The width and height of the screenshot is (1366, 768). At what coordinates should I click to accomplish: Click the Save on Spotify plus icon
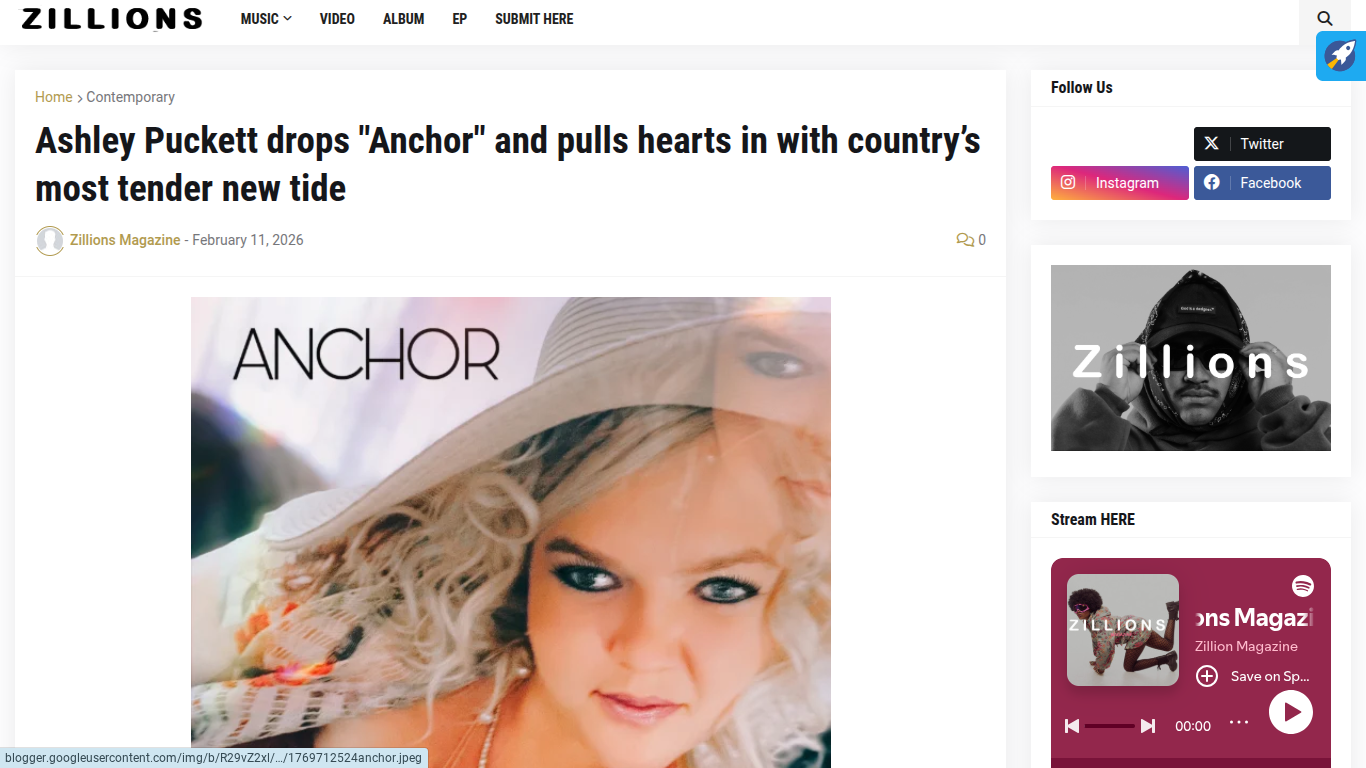[1207, 676]
